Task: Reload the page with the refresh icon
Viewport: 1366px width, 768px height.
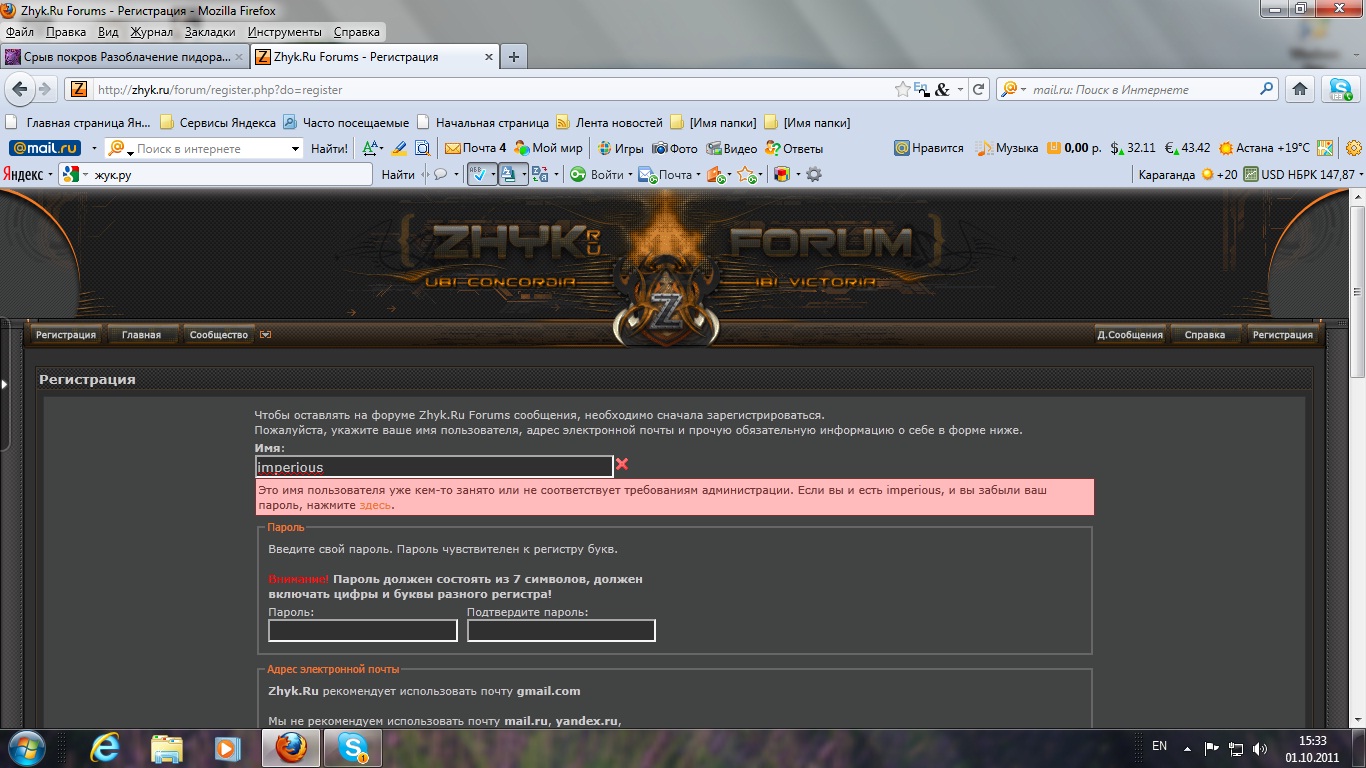Action: pos(979,89)
